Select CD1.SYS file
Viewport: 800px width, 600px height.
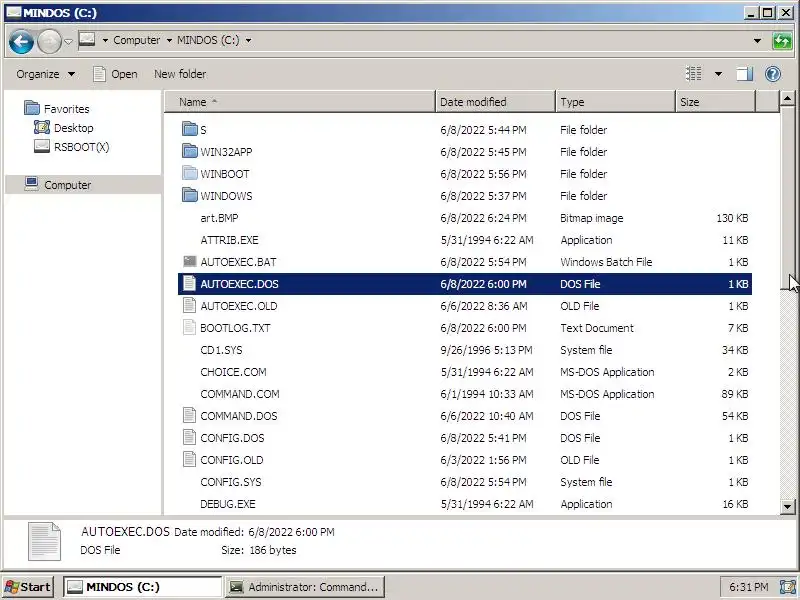tap(221, 350)
